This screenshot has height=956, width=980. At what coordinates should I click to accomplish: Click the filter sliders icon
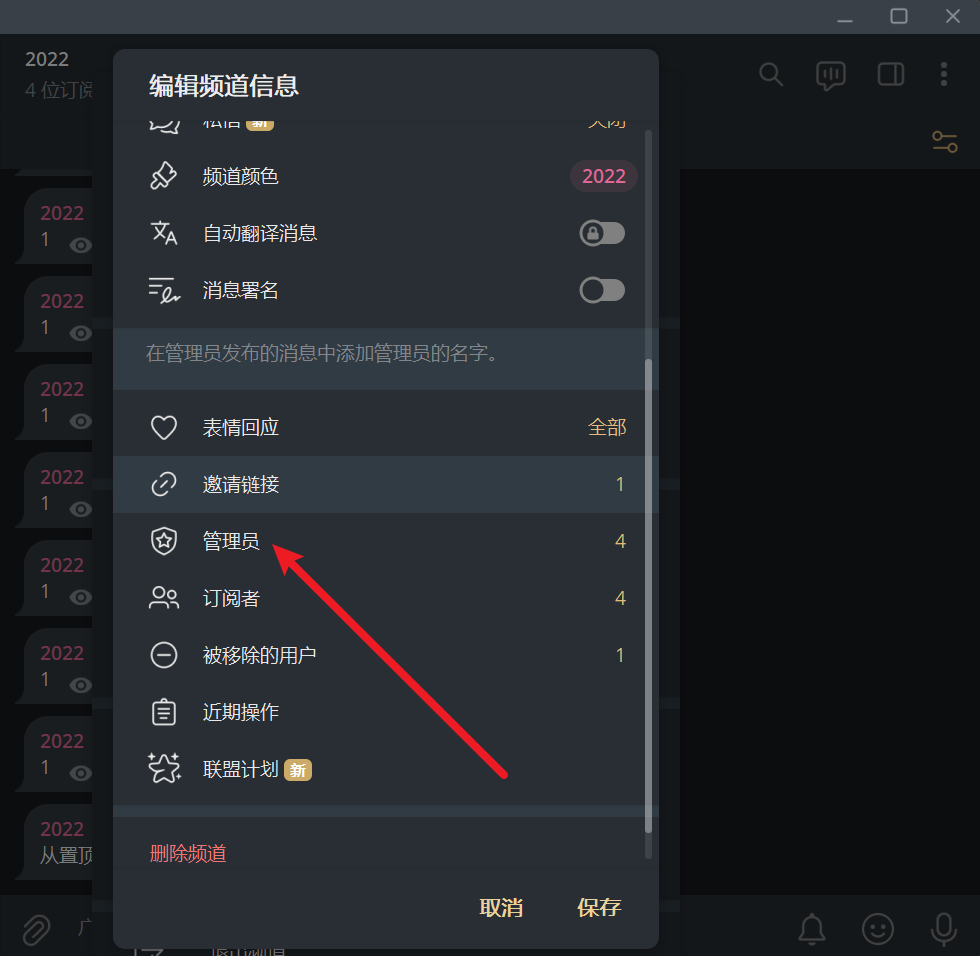pos(944,142)
